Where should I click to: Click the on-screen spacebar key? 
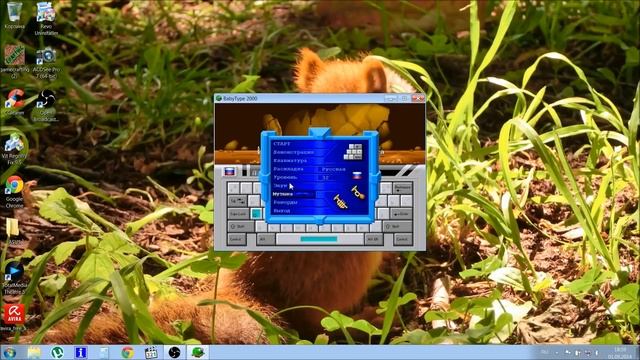[x=319, y=239]
